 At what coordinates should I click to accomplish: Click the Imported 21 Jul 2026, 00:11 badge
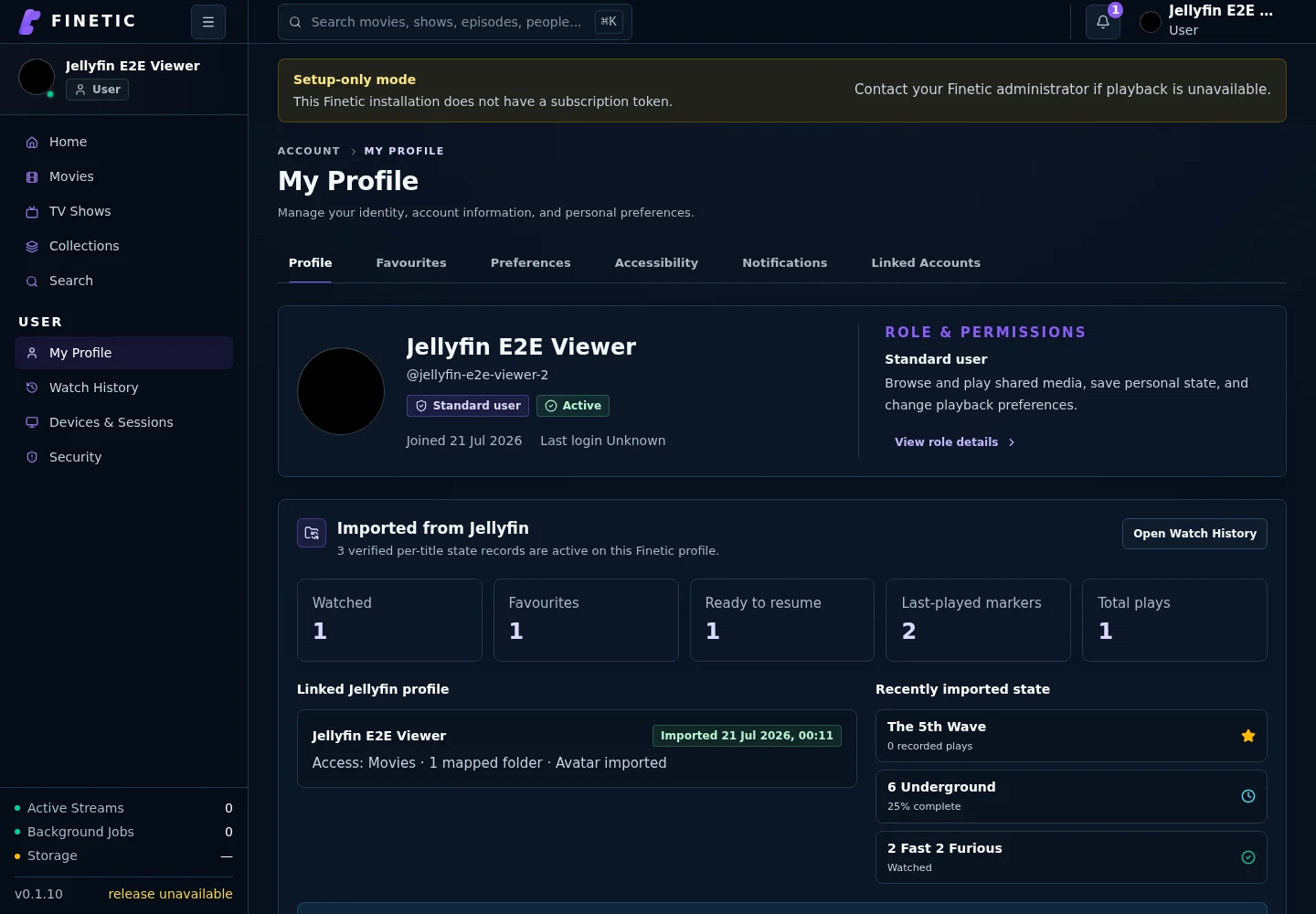(747, 736)
